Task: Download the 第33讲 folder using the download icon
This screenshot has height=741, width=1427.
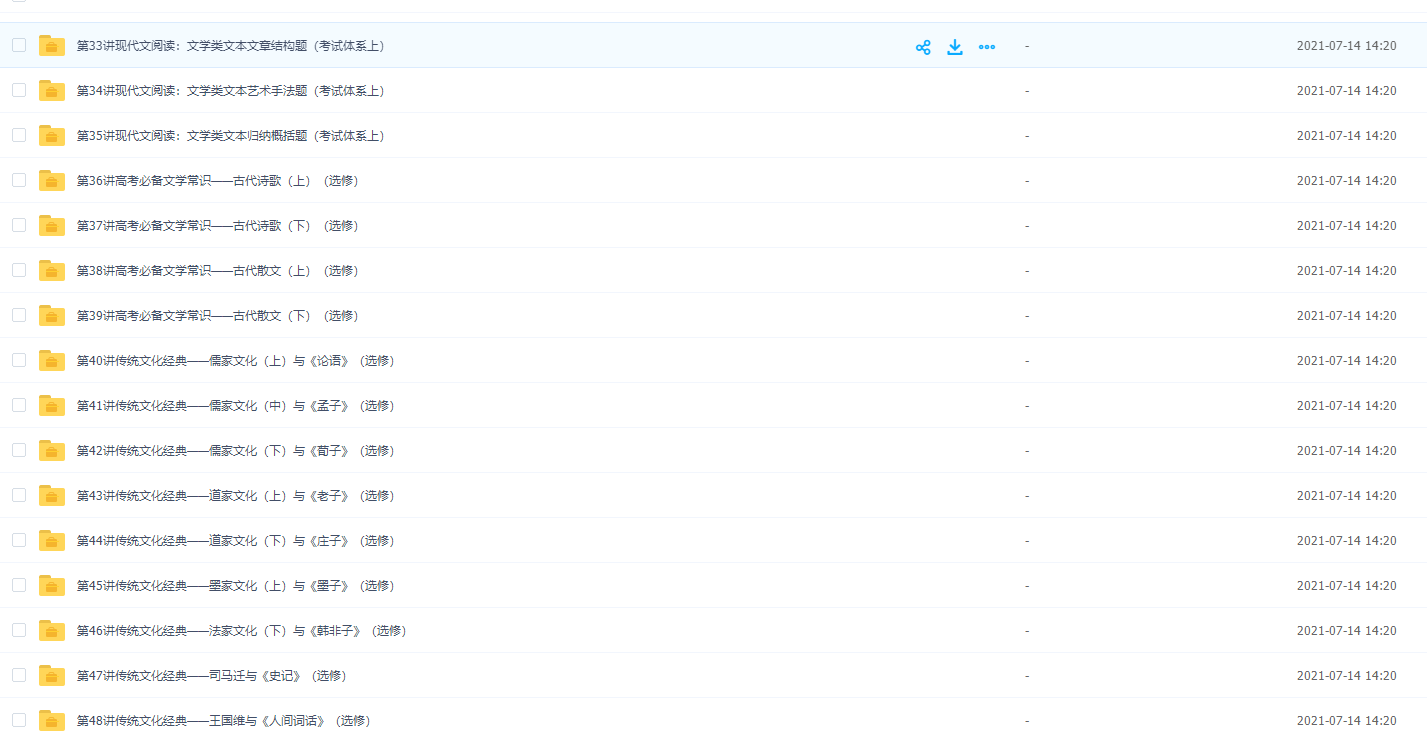Action: coord(955,47)
